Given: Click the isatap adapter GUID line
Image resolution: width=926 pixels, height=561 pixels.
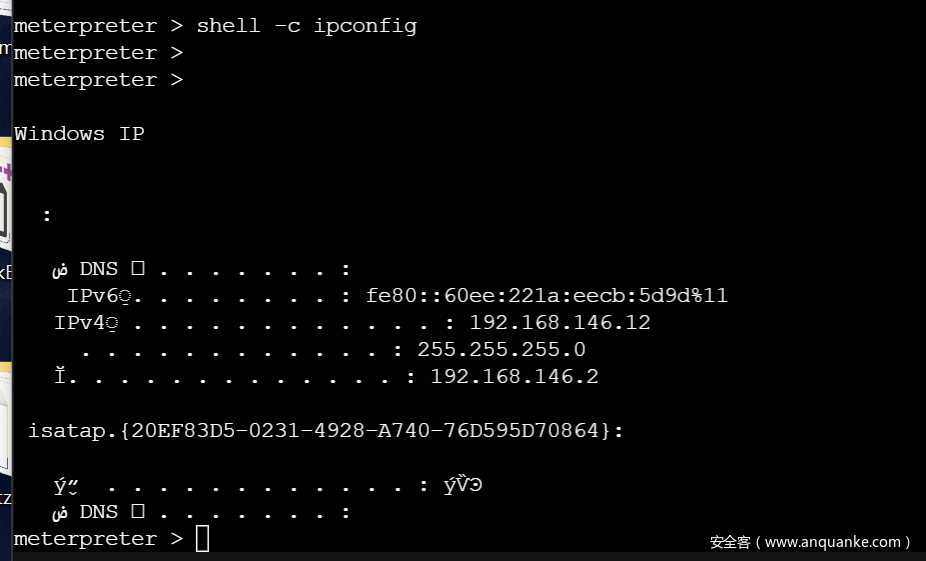Looking at the screenshot, I should click(x=325, y=430).
